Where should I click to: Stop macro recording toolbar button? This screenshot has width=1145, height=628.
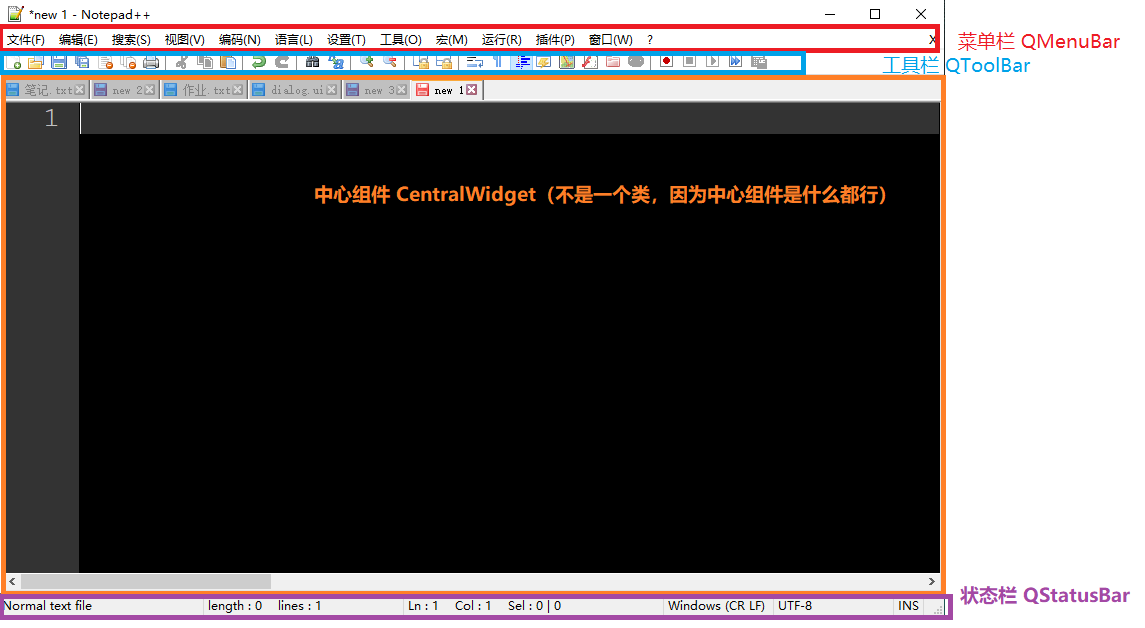tap(689, 62)
